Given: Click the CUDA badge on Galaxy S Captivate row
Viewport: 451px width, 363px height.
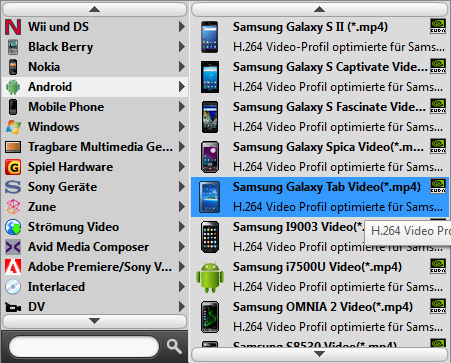Looking at the screenshot, I should [x=438, y=66].
